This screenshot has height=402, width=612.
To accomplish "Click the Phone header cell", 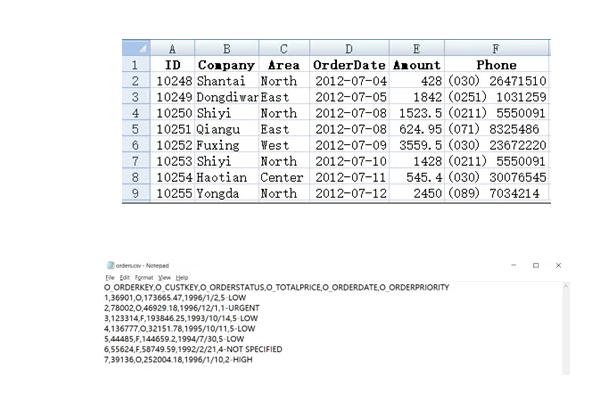I will point(496,64).
